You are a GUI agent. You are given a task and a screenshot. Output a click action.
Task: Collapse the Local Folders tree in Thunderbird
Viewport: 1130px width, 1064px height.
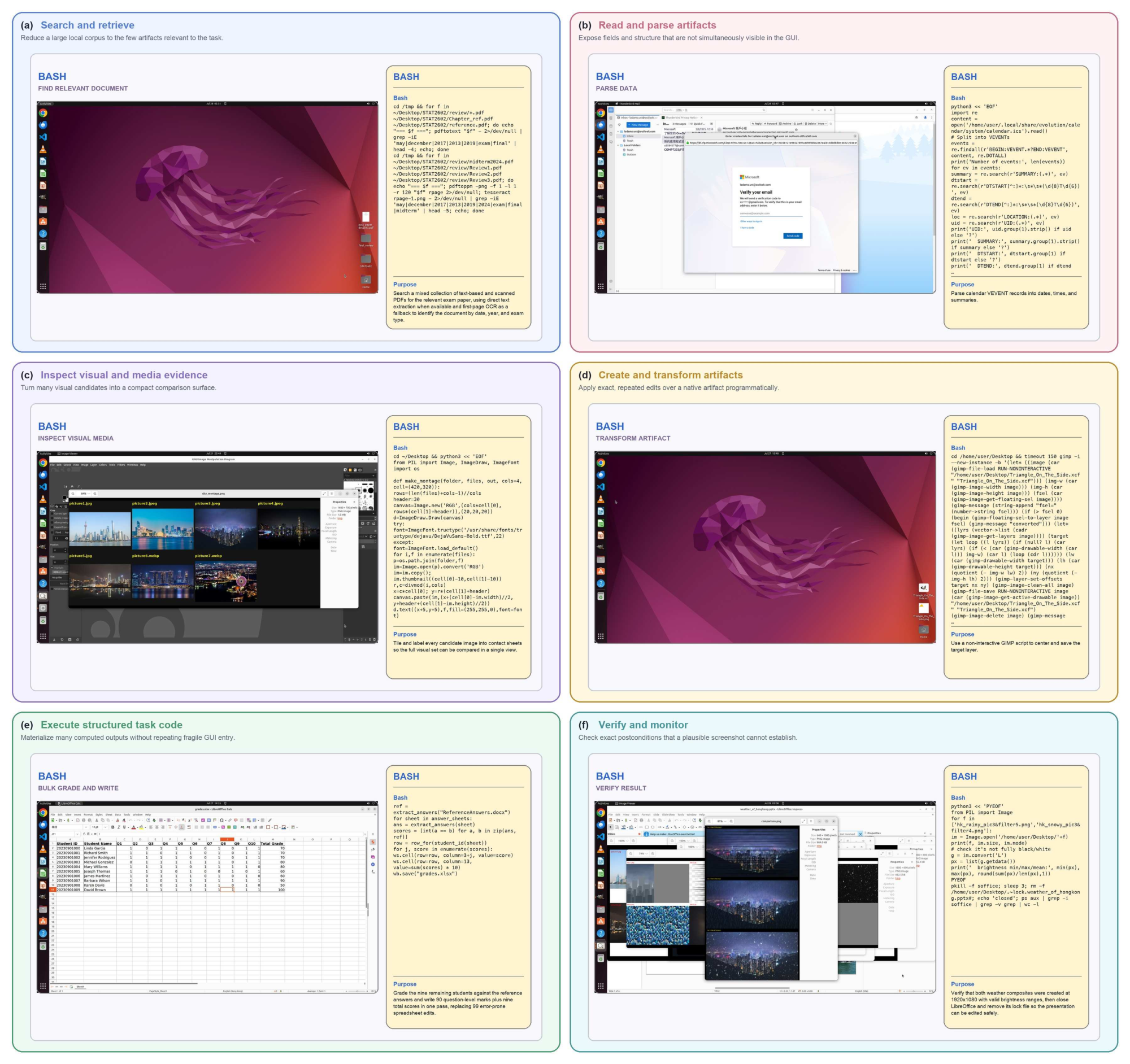(619, 146)
